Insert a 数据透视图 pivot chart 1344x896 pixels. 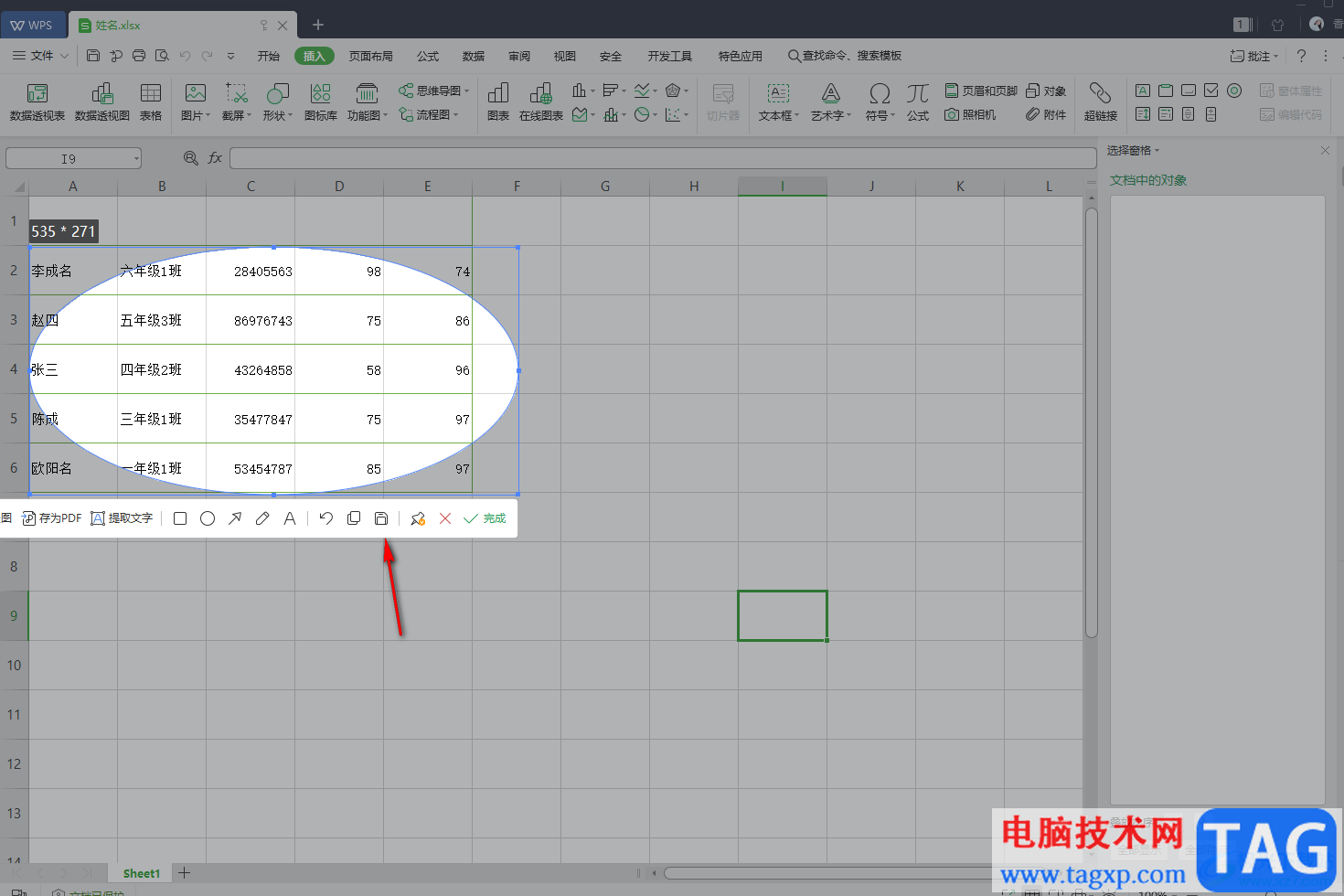click(102, 102)
